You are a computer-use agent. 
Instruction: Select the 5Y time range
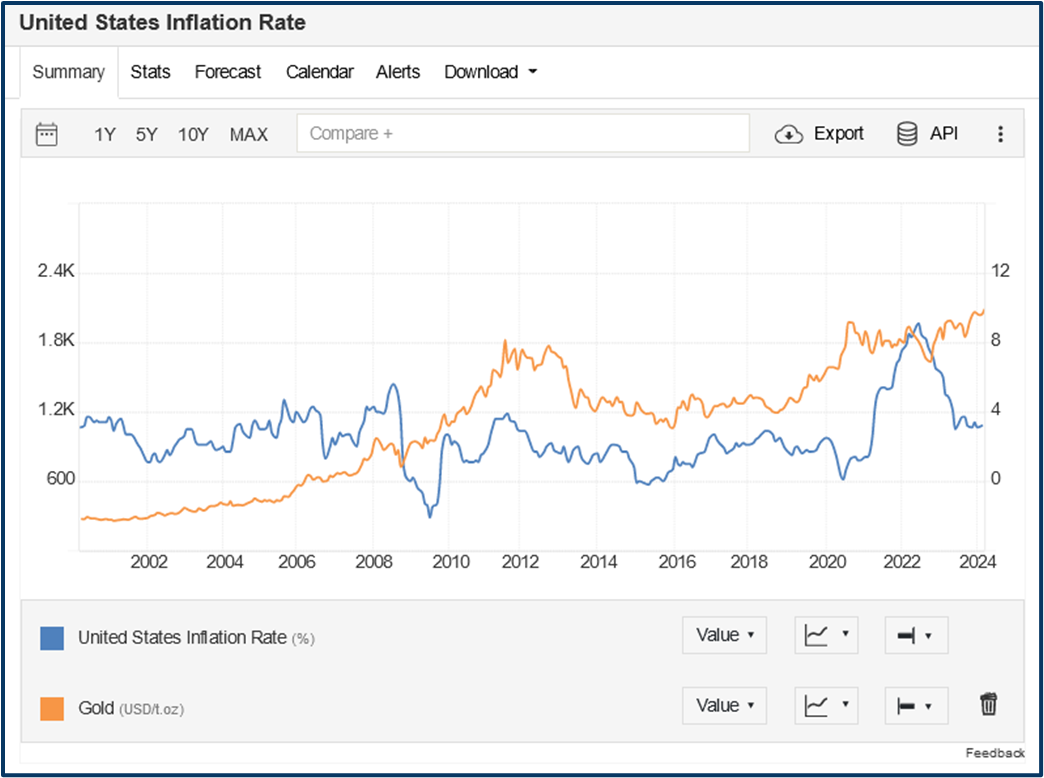point(145,134)
